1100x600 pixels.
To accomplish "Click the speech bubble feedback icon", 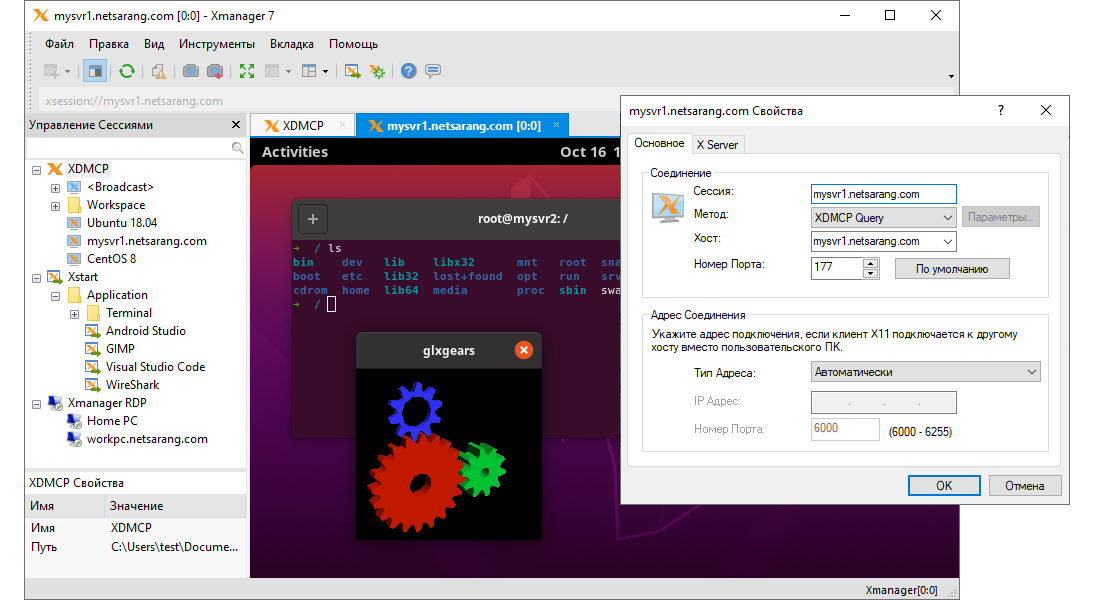I will pyautogui.click(x=434, y=71).
